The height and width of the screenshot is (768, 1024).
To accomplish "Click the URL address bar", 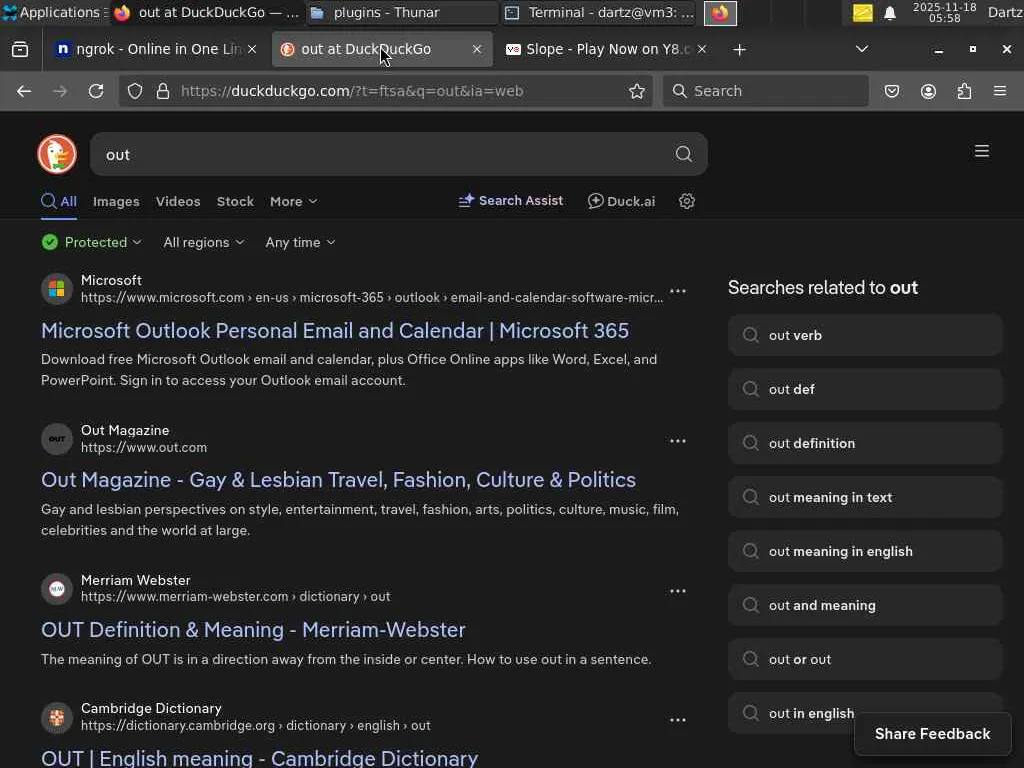I will pyautogui.click(x=385, y=91).
